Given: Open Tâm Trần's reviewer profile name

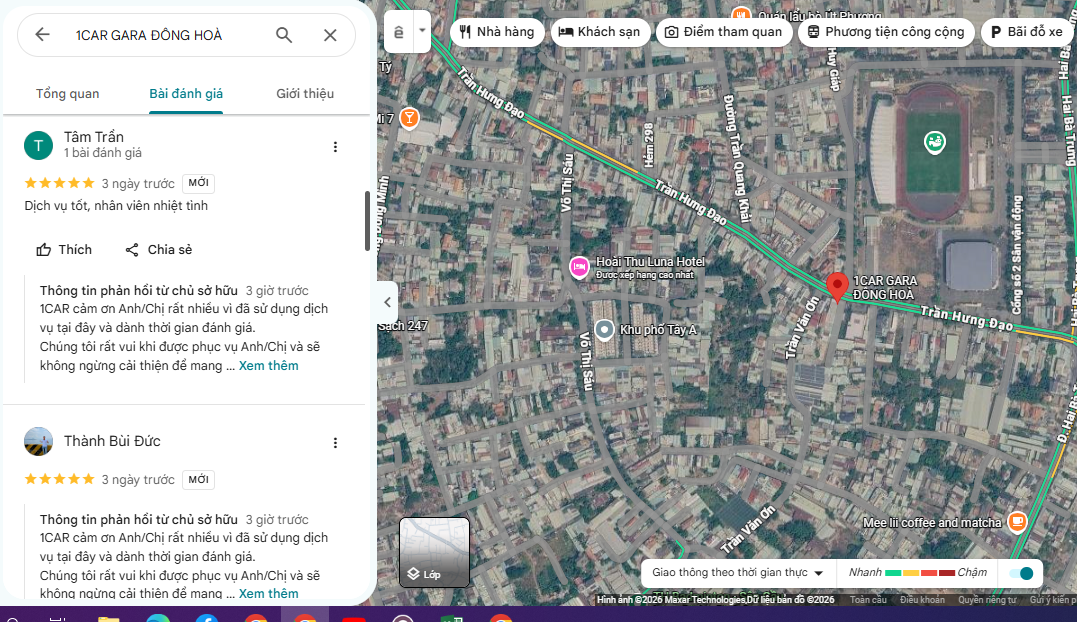Looking at the screenshot, I should click(x=94, y=137).
